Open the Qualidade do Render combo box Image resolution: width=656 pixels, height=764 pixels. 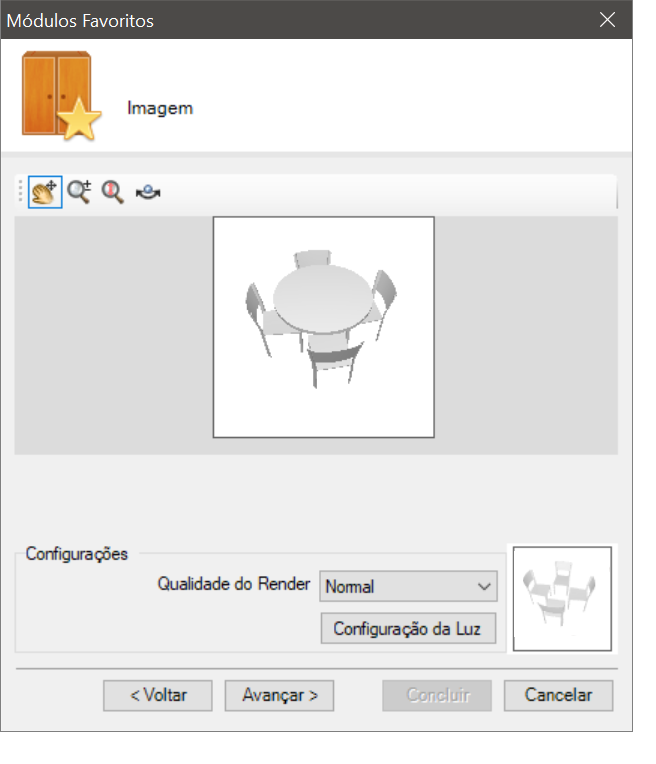click(408, 586)
